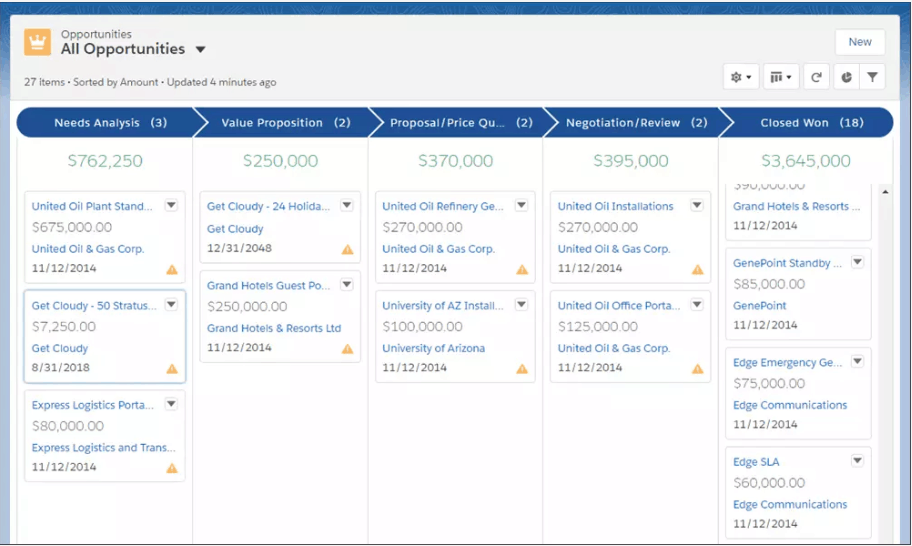Select the Value Proposition stage header
Image resolution: width=912 pixels, height=546 pixels.
(x=285, y=123)
